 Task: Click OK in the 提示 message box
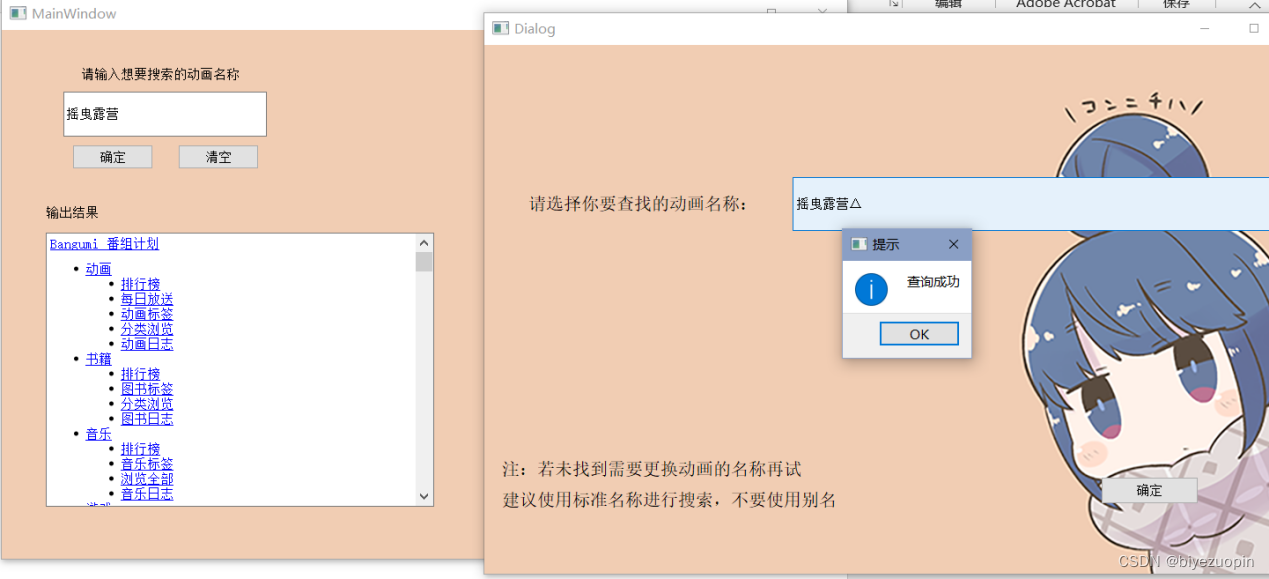(x=919, y=334)
